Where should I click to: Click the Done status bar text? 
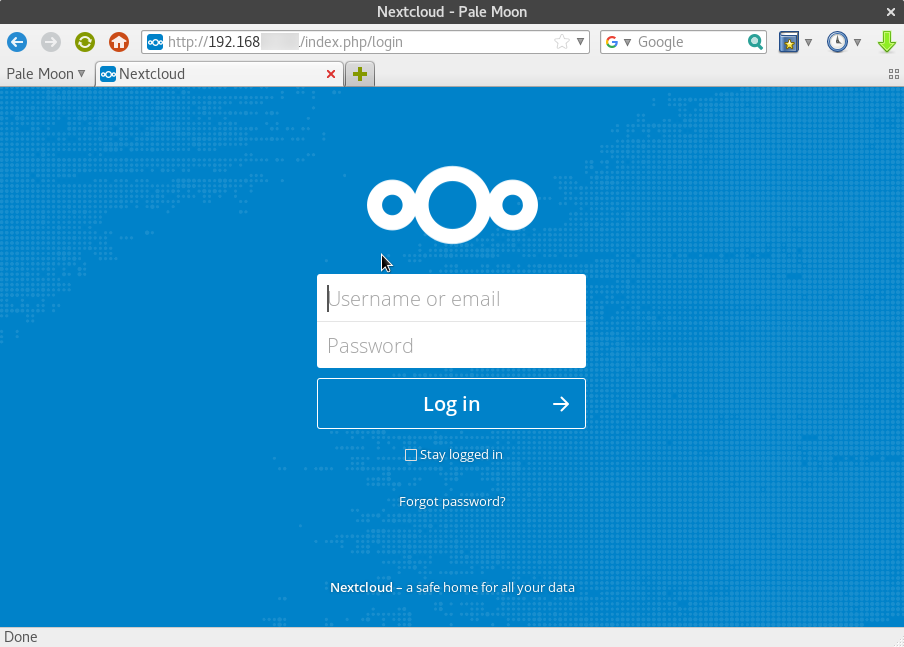21,637
